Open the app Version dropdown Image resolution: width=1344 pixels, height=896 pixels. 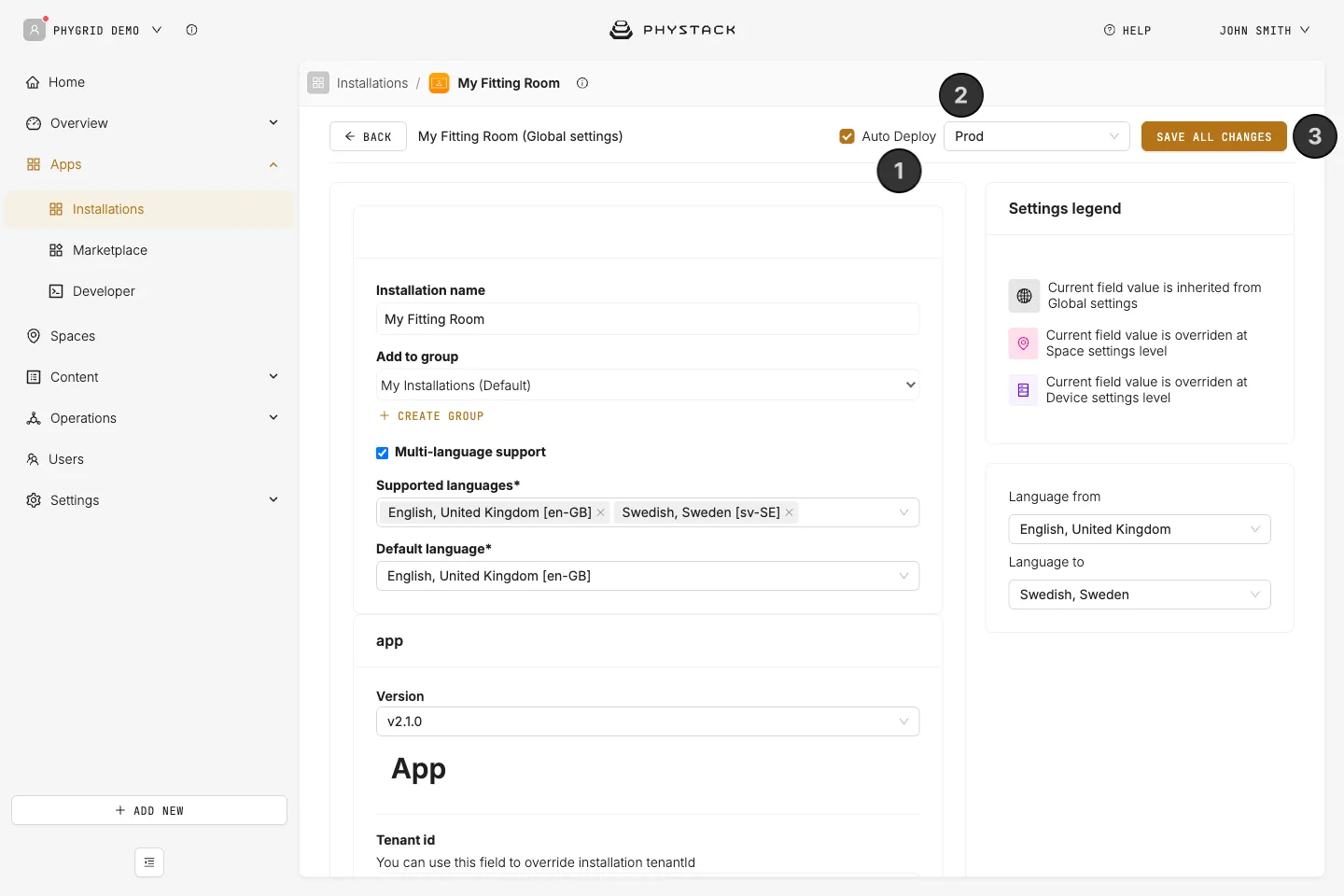pyautogui.click(x=648, y=721)
